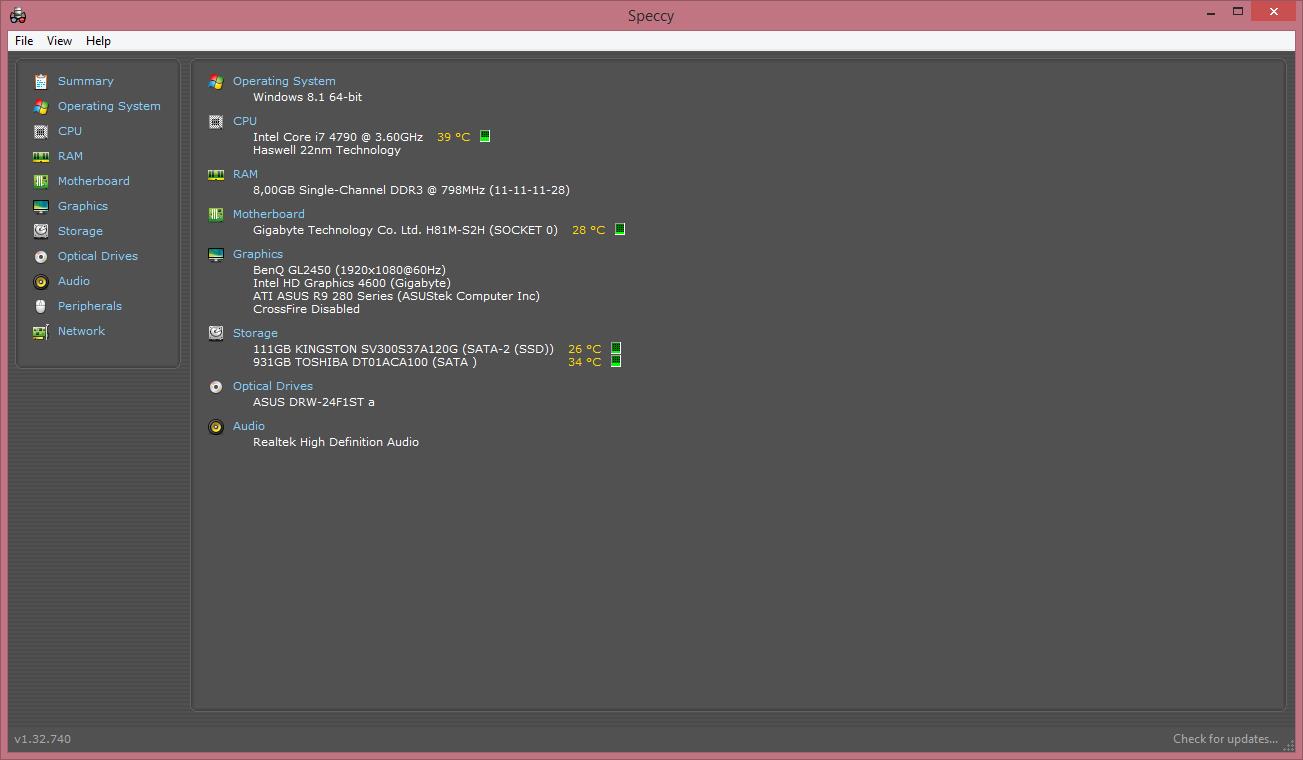This screenshot has width=1303, height=760.
Task: Open the Audio sidebar section
Action: pyautogui.click(x=74, y=281)
